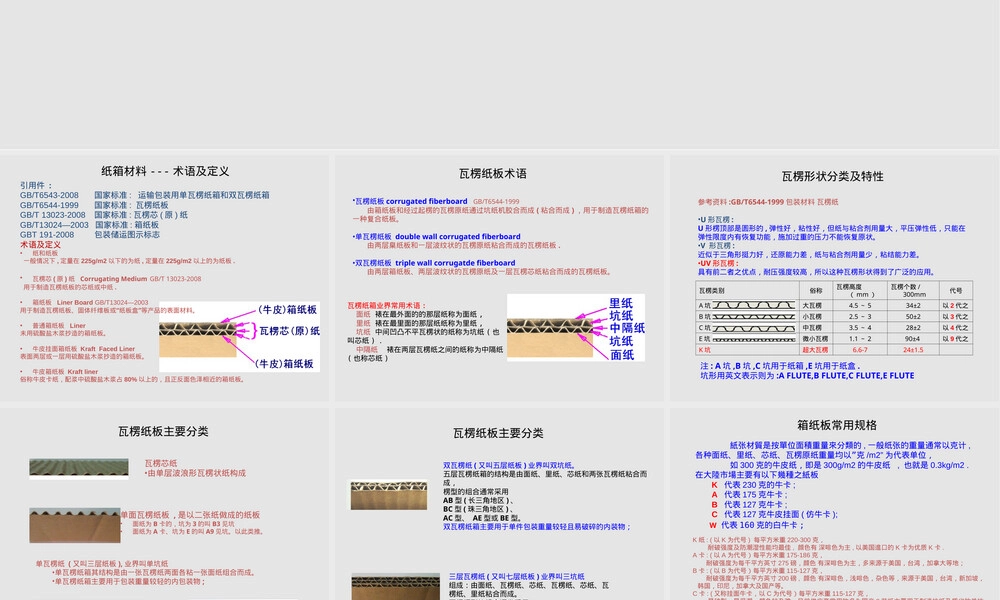The height and width of the screenshot is (600, 1000).
Task: Click the double wall corrugated fiberboard line
Action: 438,237
